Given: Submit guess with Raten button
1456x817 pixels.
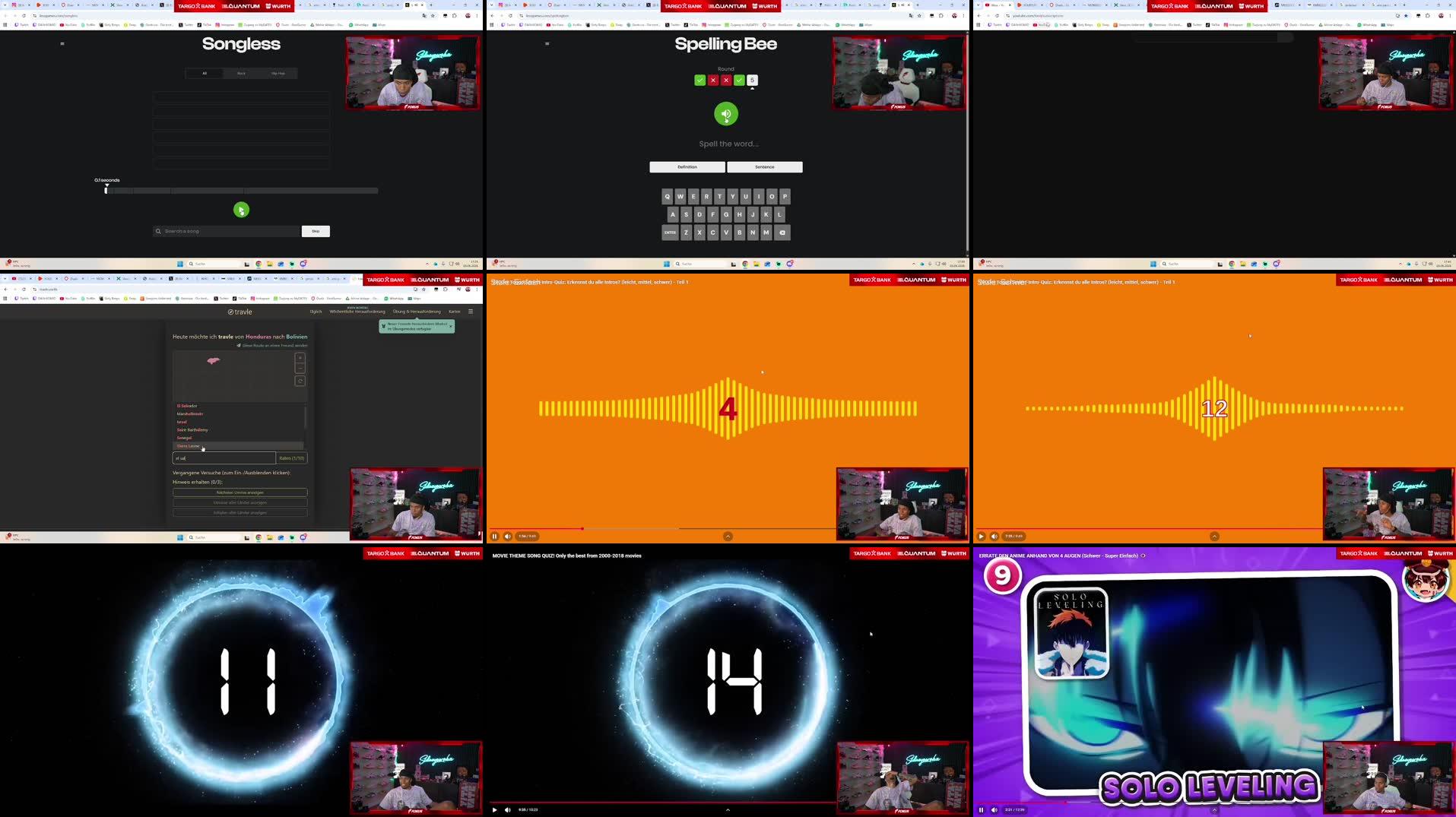Looking at the screenshot, I should point(292,458).
